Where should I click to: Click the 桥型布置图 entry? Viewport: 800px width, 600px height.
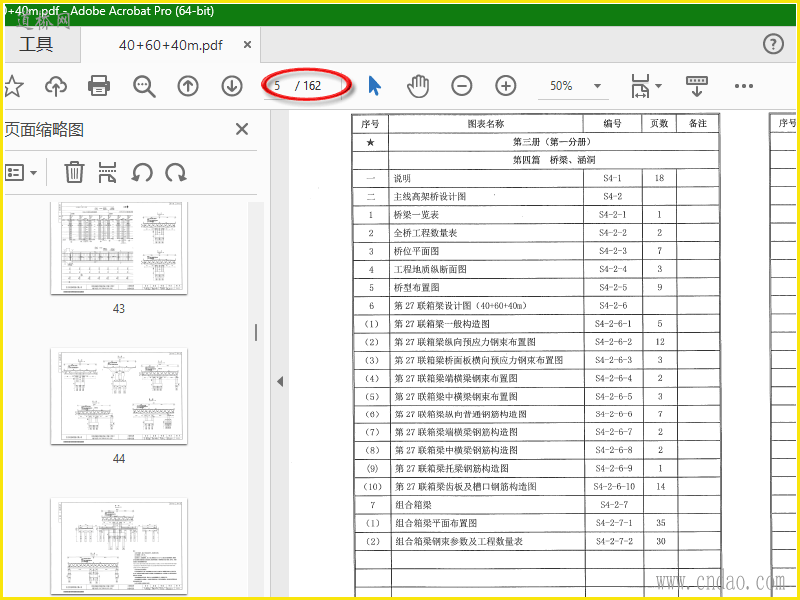(416, 288)
